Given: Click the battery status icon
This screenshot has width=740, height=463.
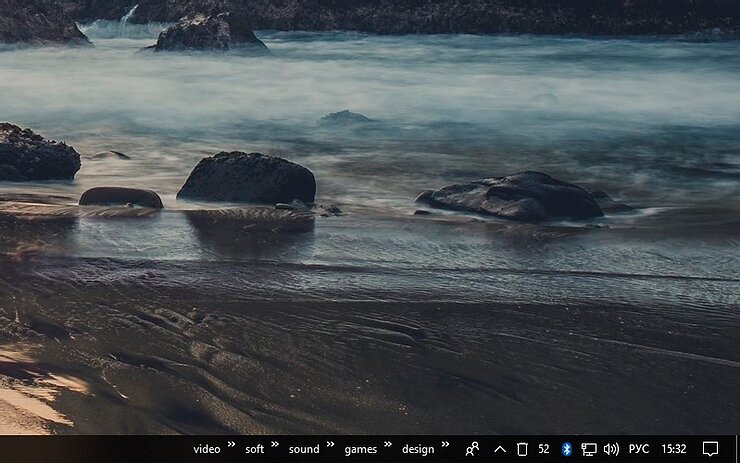Looking at the screenshot, I should pyautogui.click(x=522, y=449).
